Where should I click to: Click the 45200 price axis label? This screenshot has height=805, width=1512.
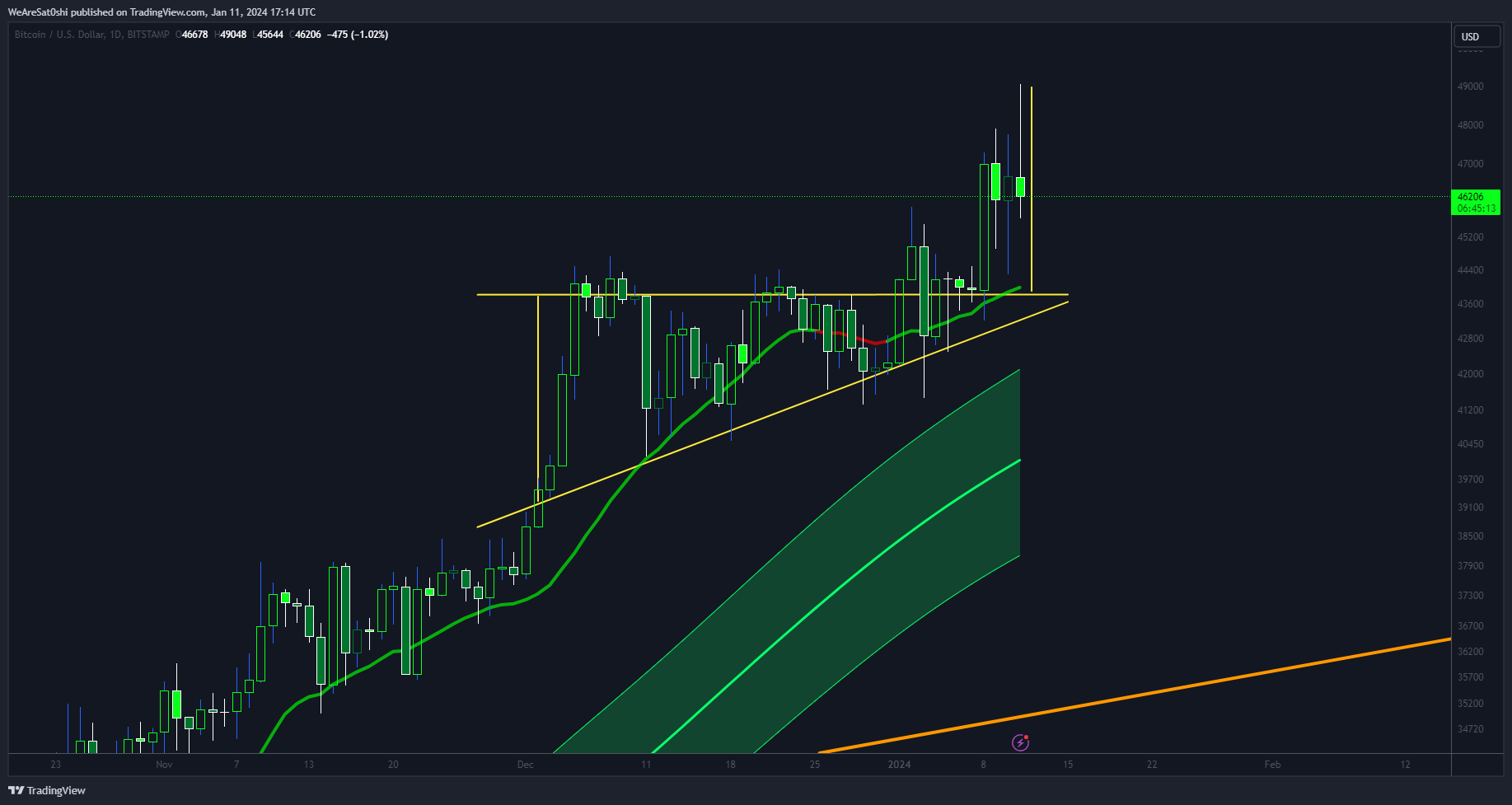(1471, 237)
